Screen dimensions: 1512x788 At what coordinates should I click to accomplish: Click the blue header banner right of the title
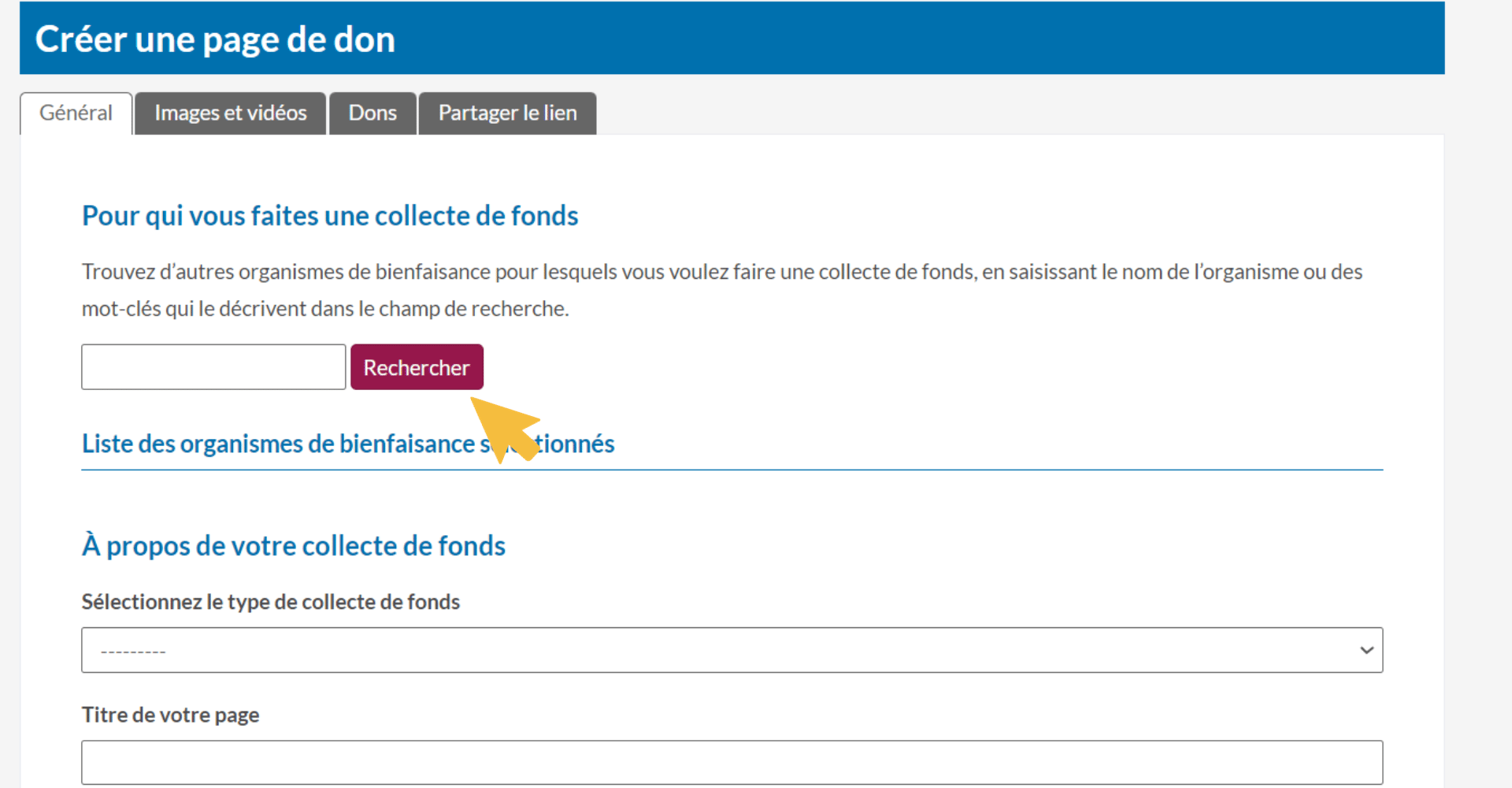(945, 39)
